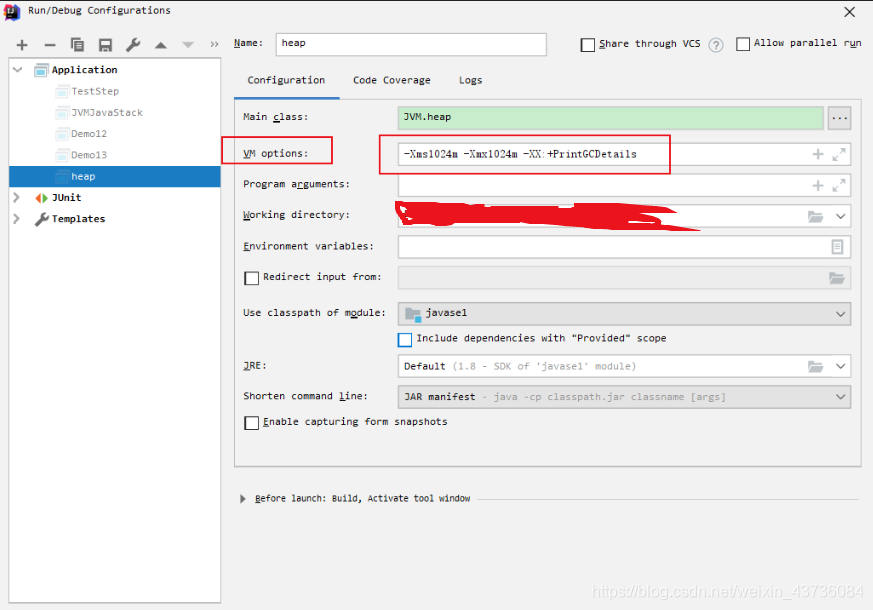Image resolution: width=873 pixels, height=610 pixels.
Task: Expand the Templates tree node
Action: [x=16, y=219]
